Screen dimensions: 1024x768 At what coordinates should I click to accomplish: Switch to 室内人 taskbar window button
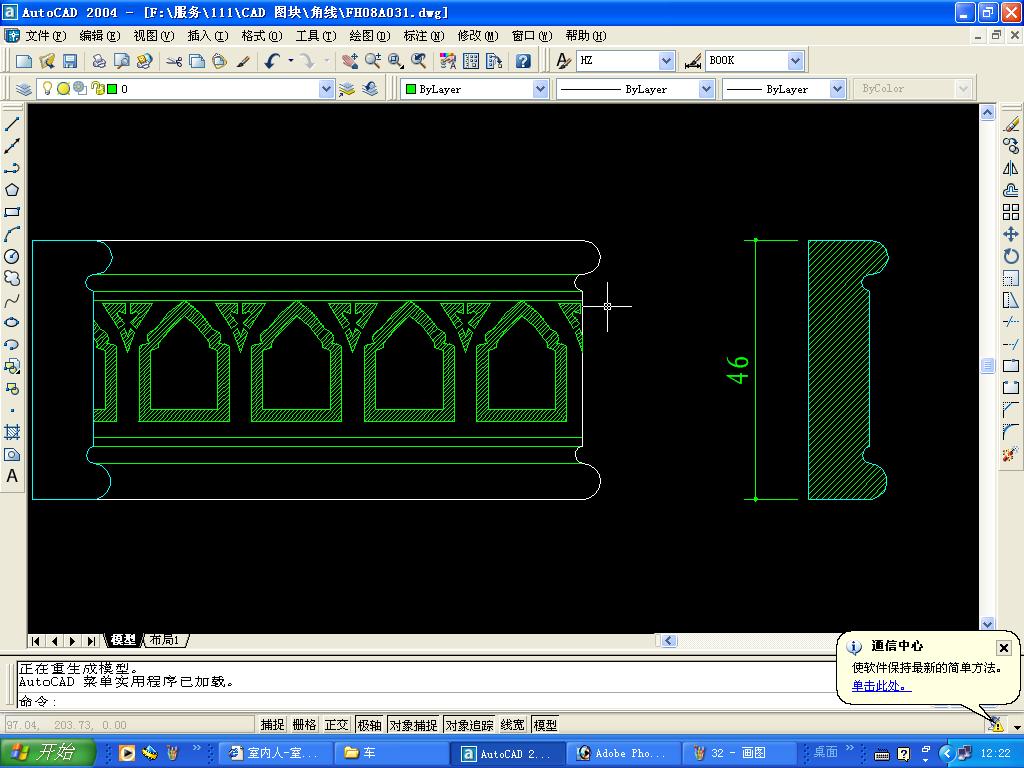click(274, 753)
